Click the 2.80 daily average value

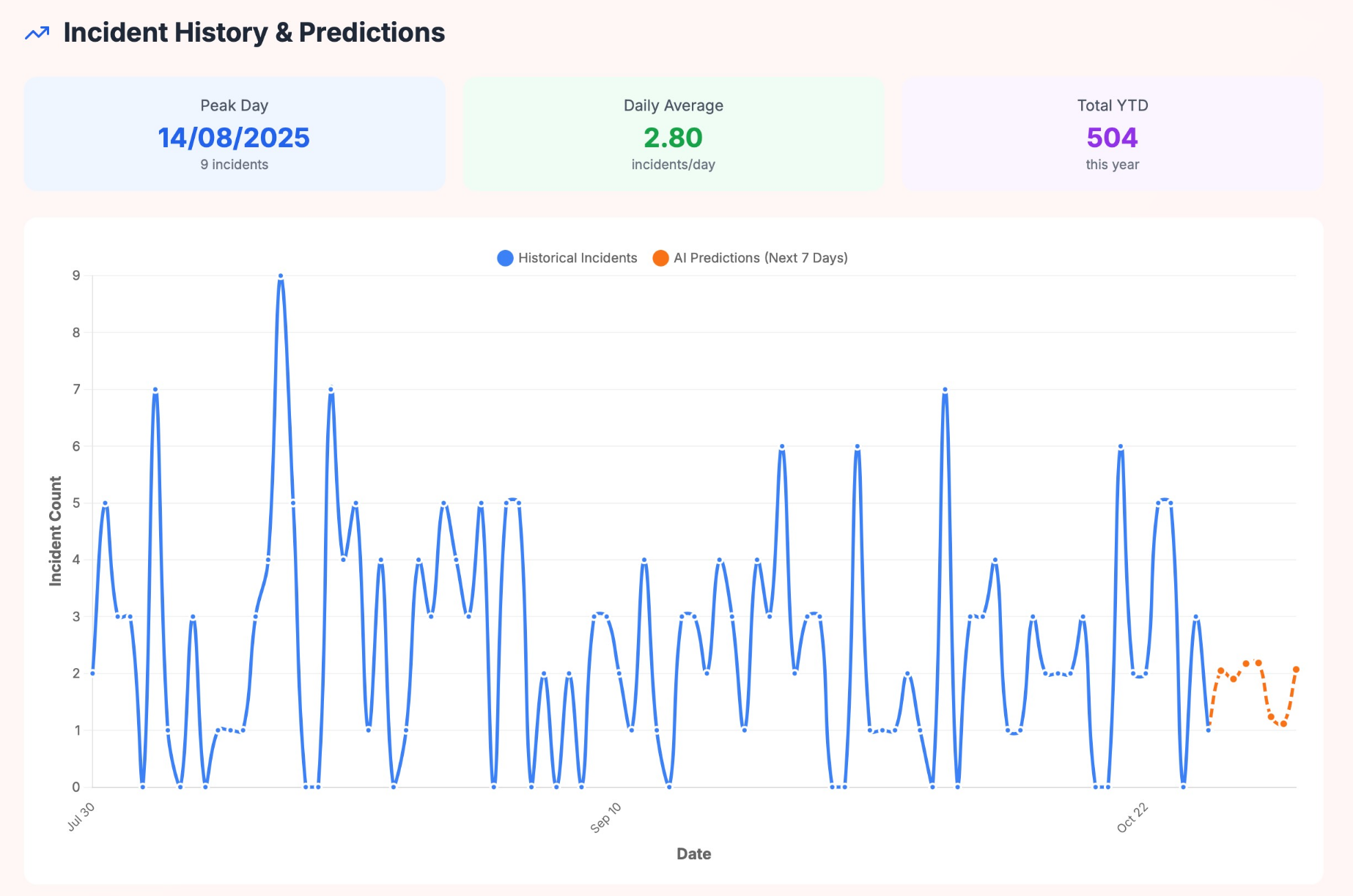(673, 138)
